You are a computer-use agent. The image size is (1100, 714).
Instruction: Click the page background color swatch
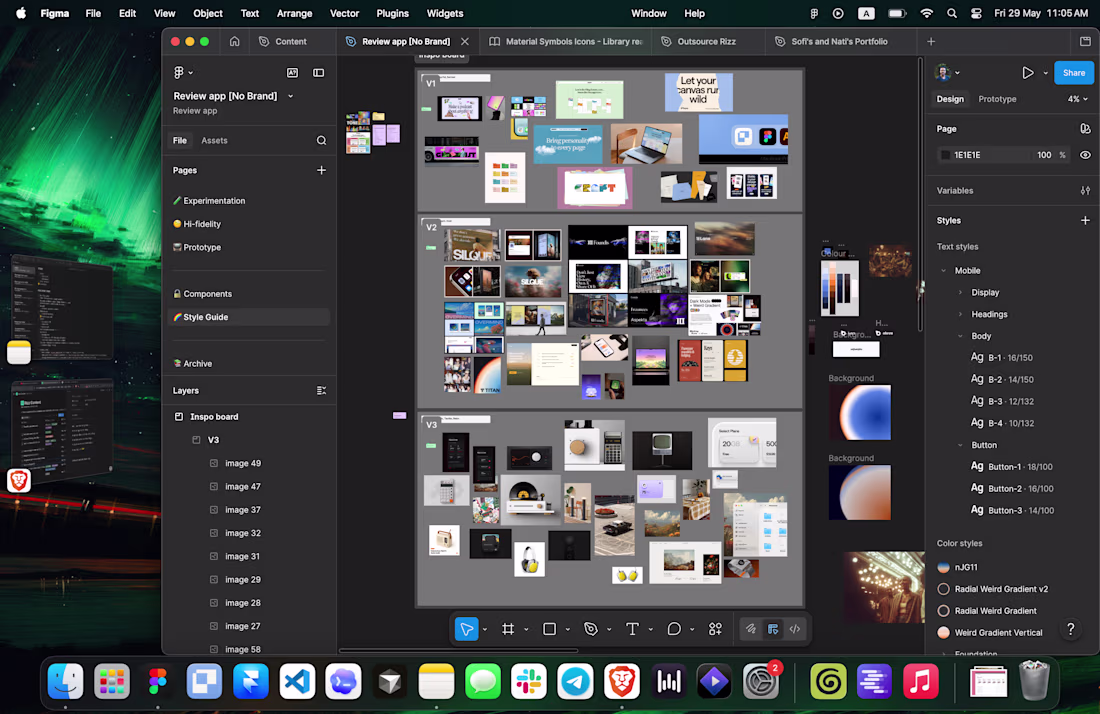tap(945, 155)
